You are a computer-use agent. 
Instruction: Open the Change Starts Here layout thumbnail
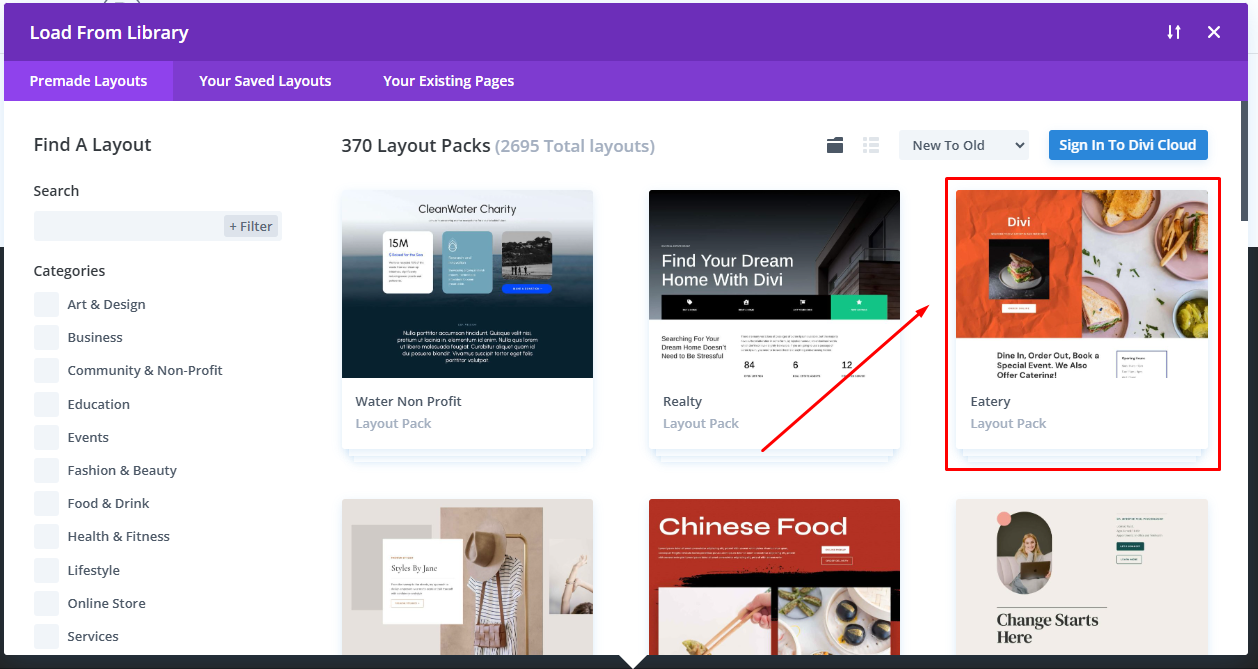pos(1082,577)
